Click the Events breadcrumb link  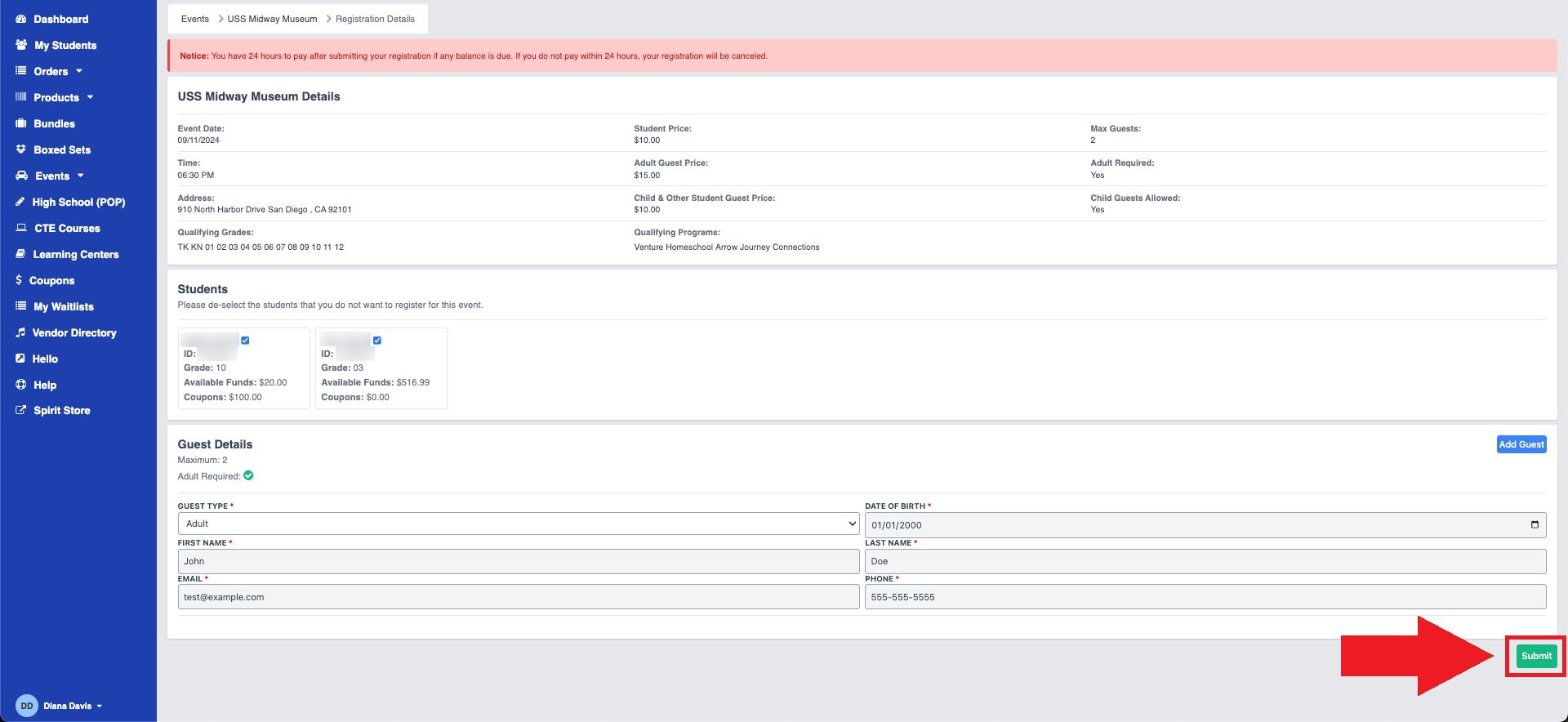point(195,19)
